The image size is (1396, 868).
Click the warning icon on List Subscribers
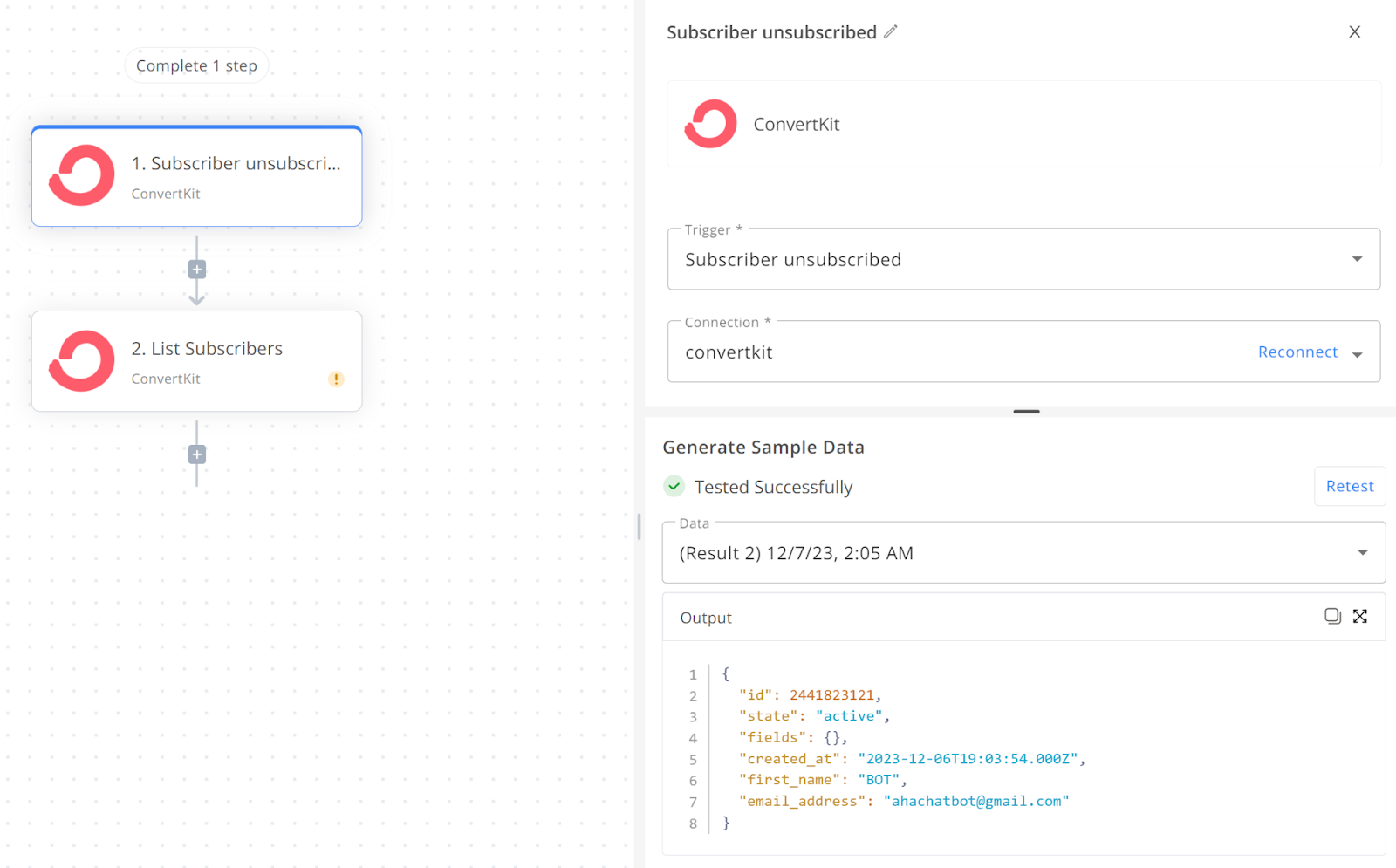(336, 379)
